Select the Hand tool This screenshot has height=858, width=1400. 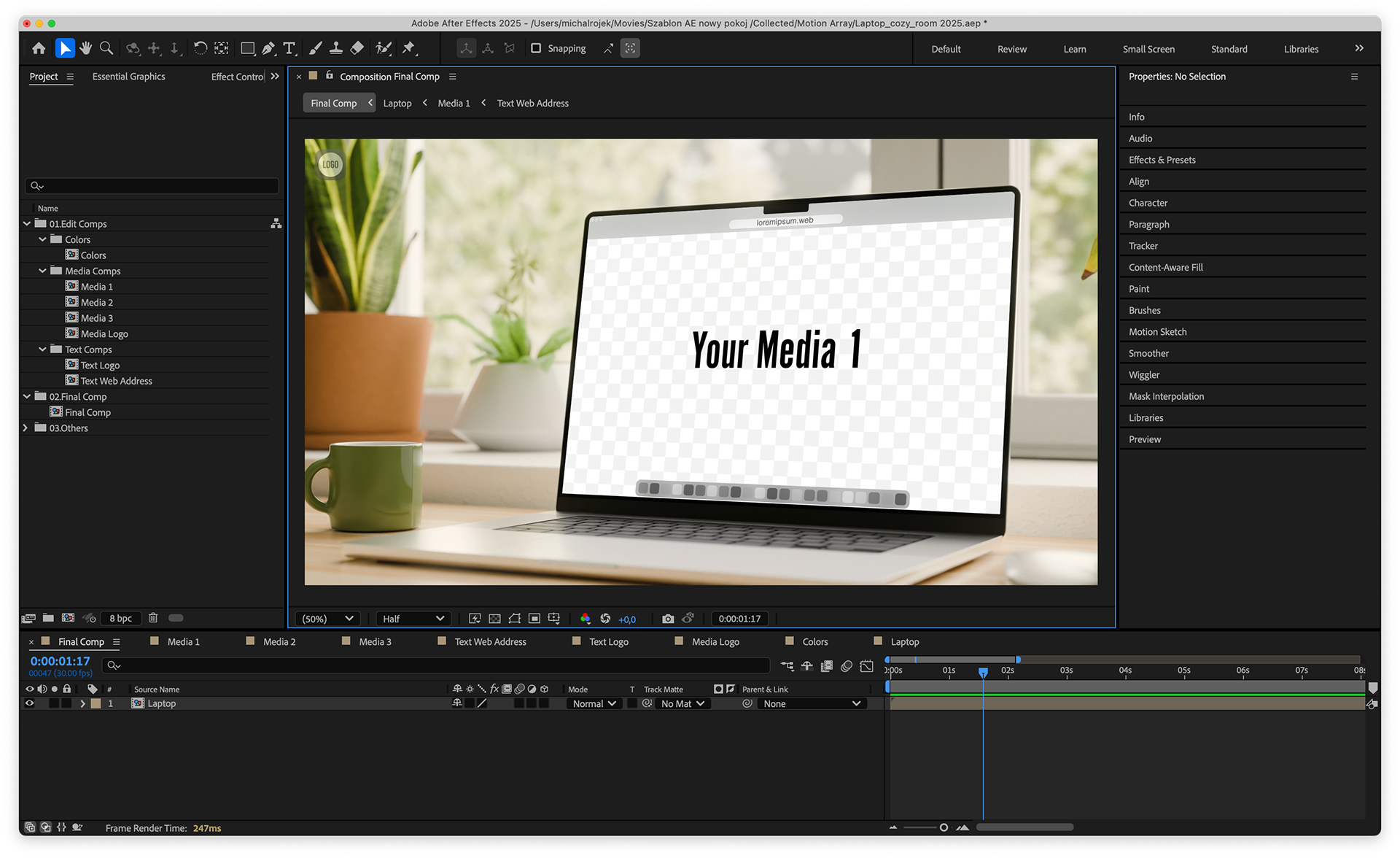click(x=86, y=48)
